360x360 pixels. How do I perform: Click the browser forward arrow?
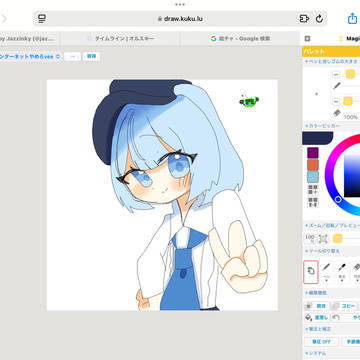point(4,19)
